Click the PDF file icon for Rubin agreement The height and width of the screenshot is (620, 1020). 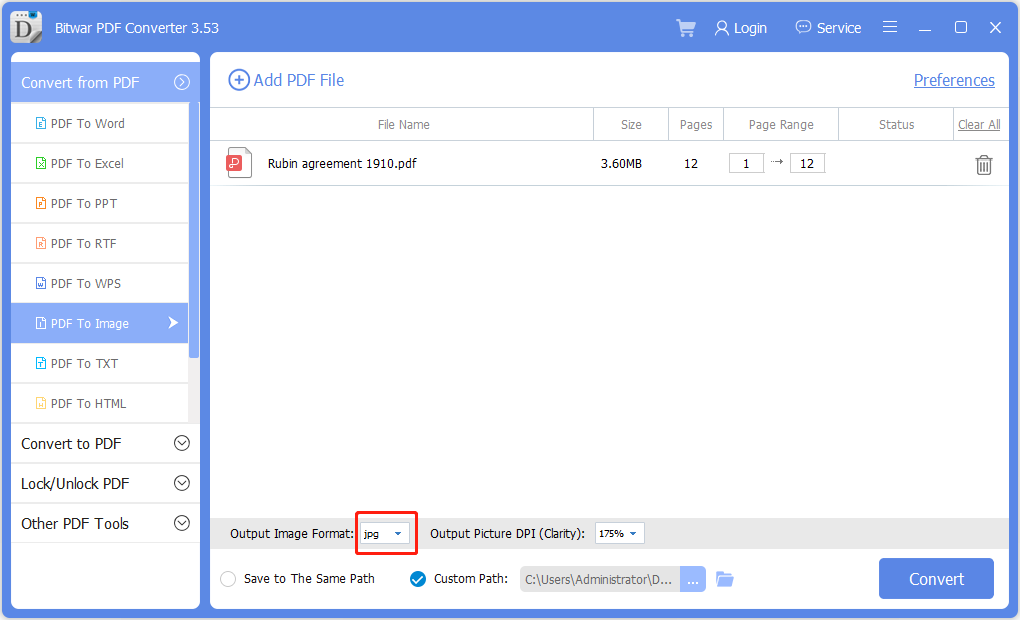[239, 163]
